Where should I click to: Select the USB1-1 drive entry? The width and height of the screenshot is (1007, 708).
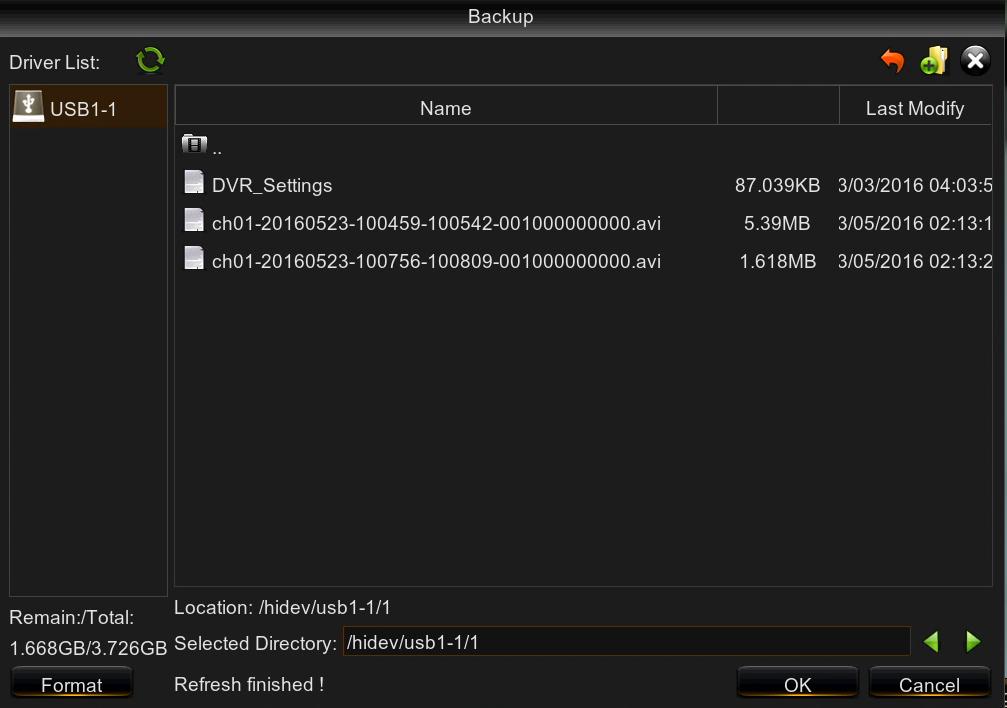[x=88, y=107]
